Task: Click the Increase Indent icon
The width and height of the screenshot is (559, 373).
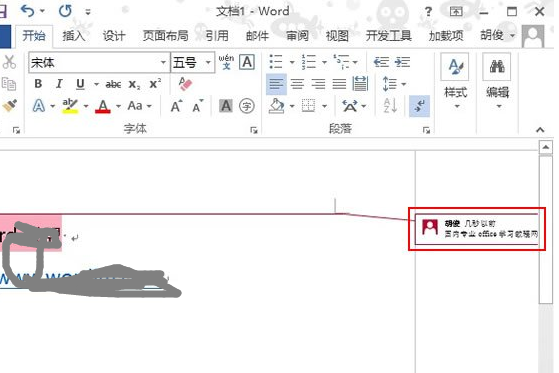Action: tap(402, 62)
